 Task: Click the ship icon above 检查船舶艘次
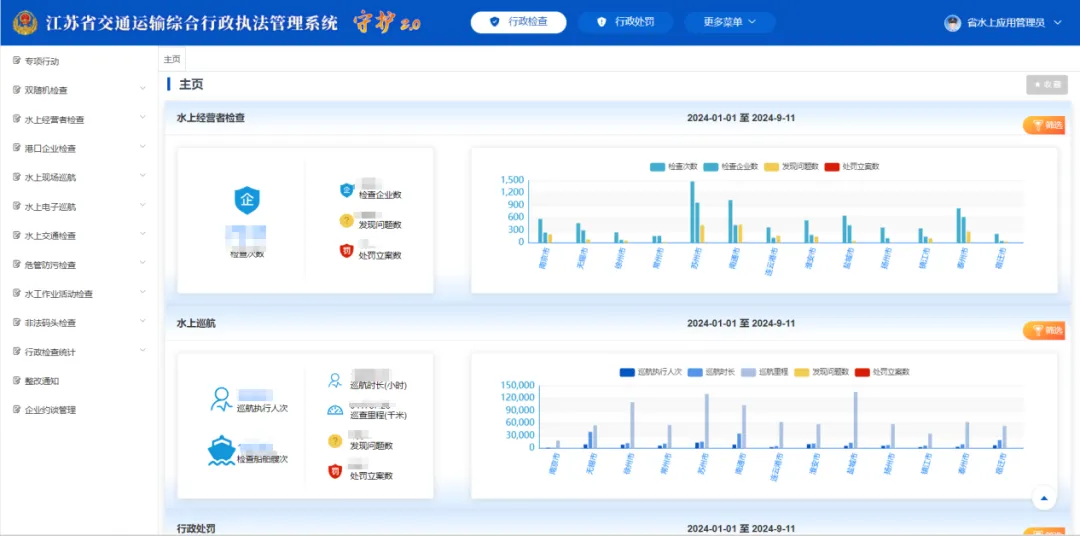point(226,451)
